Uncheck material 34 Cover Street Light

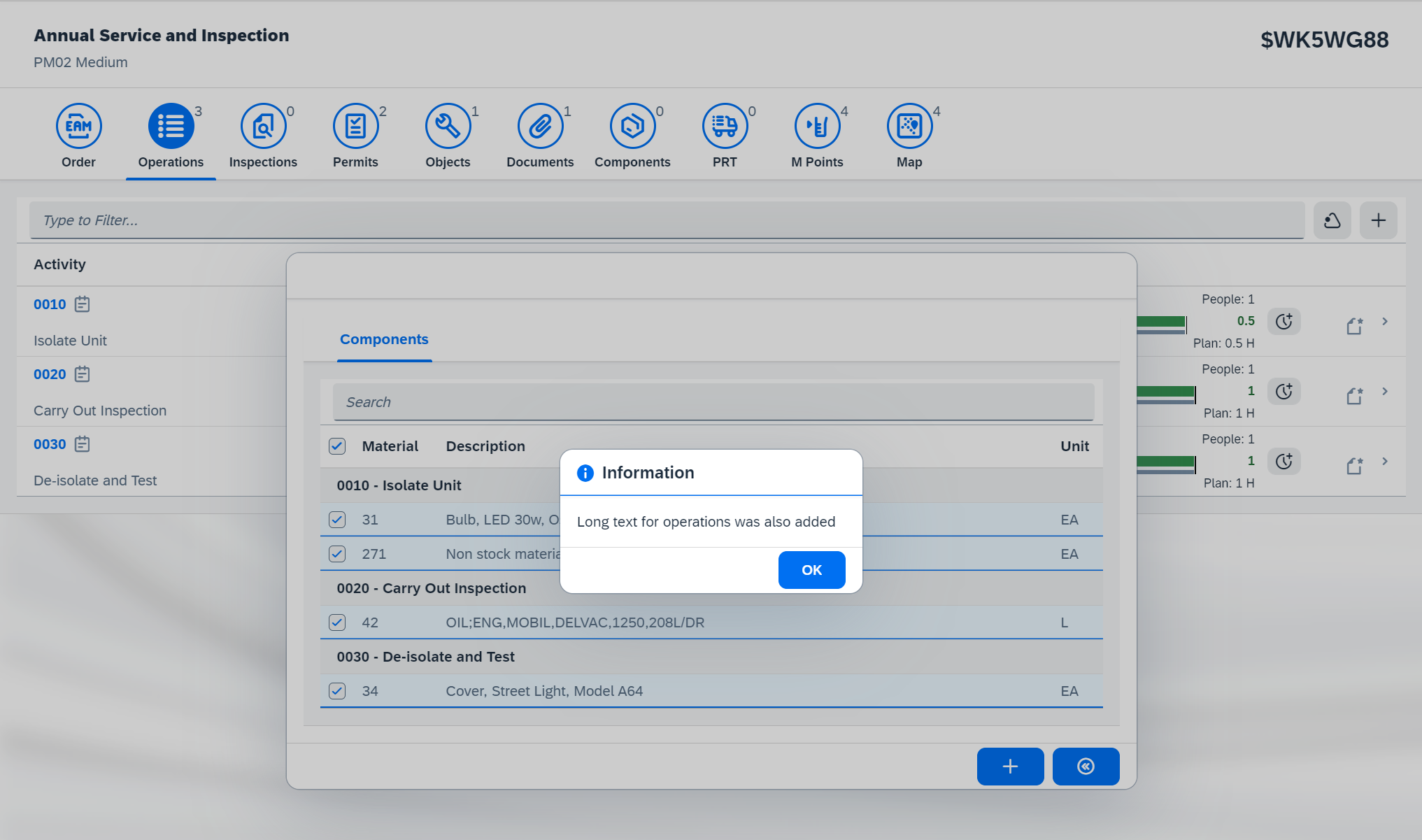point(337,691)
